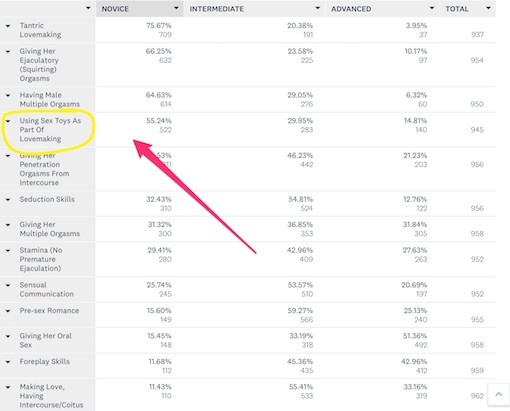Screen dimensions: 510x411
Task: Expand the Sensual Communication row arrow
Action: (8, 286)
